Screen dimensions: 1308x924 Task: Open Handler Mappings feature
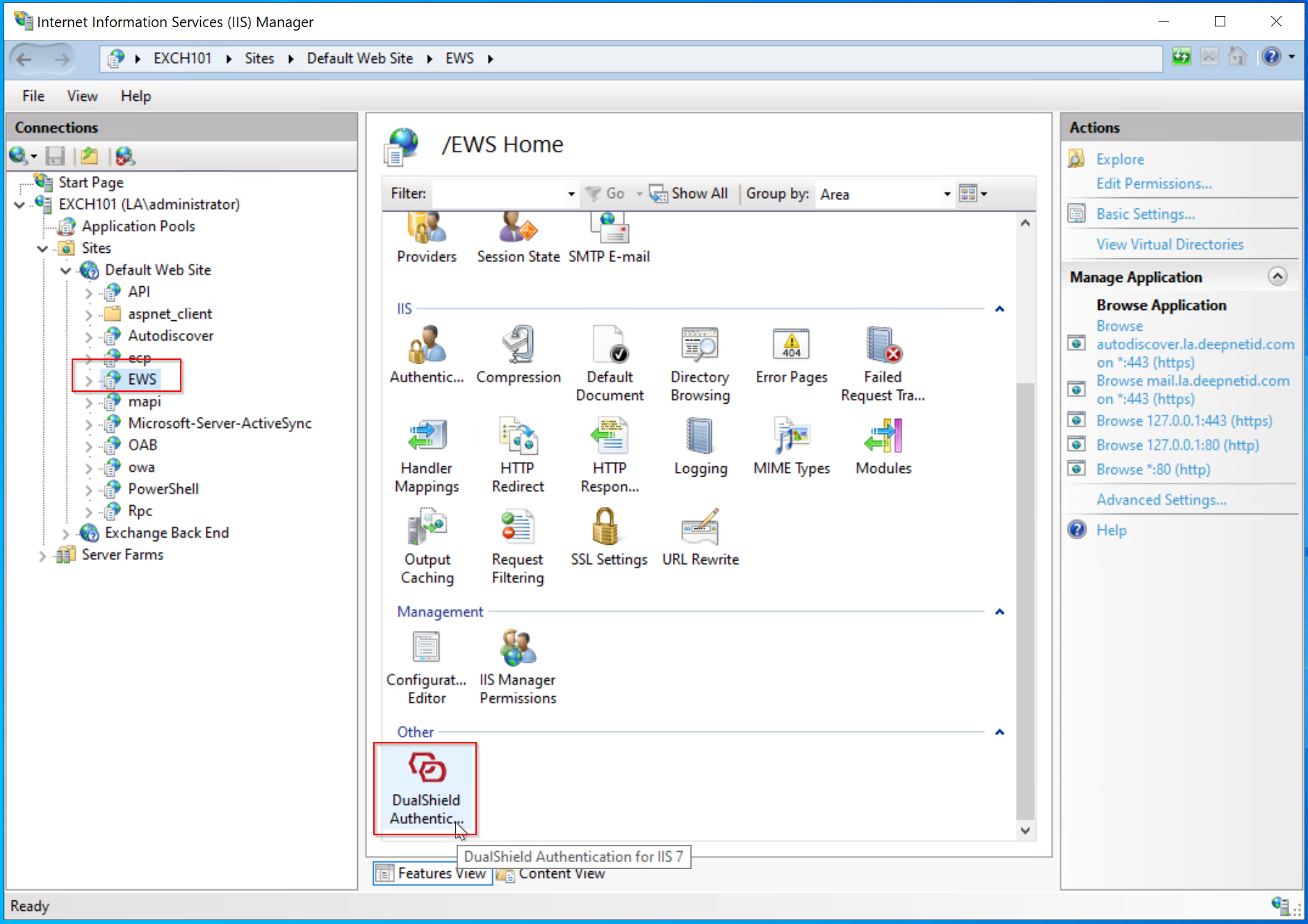(x=426, y=437)
